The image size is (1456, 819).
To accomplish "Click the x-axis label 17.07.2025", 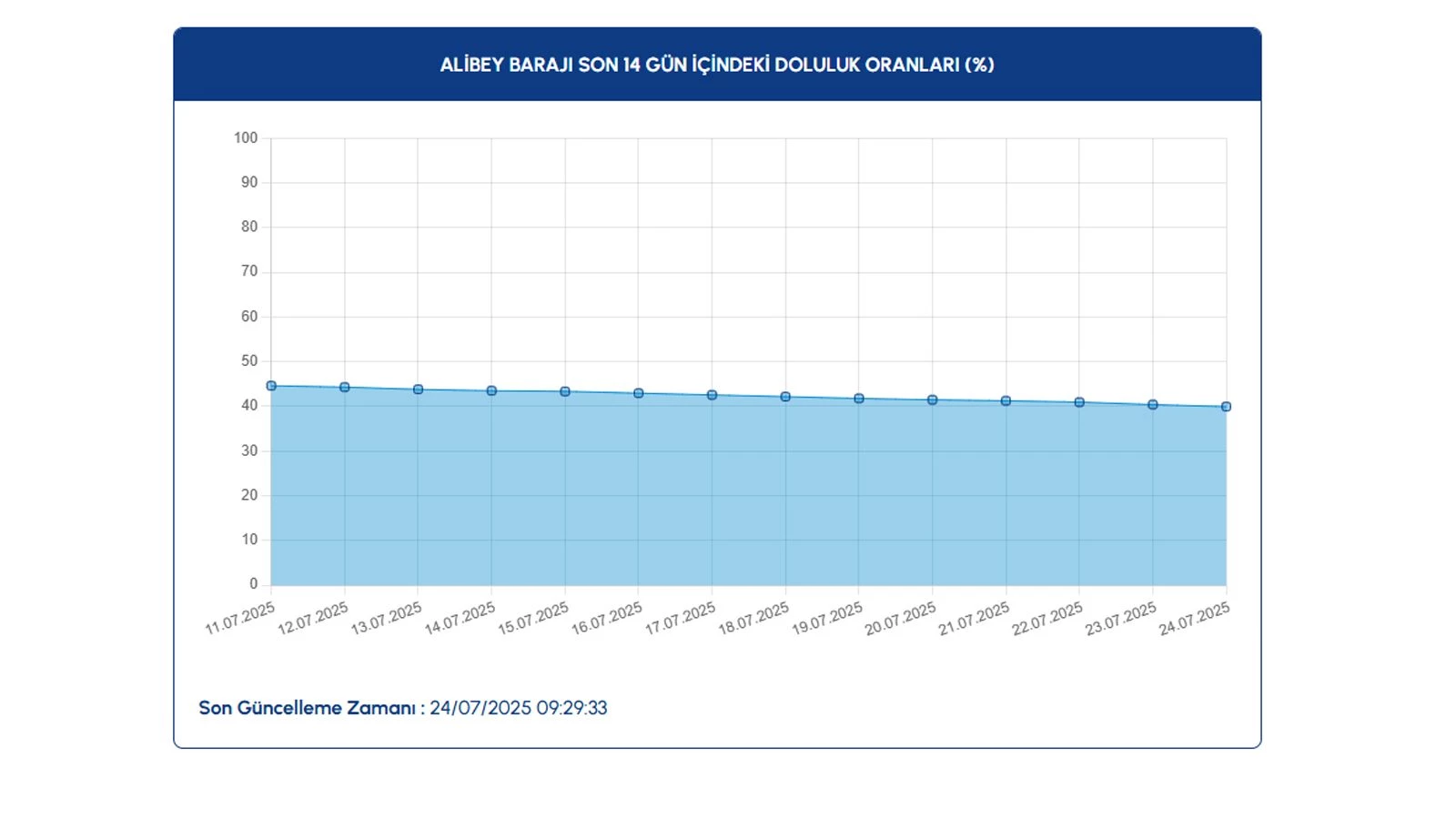I will 681,619.
